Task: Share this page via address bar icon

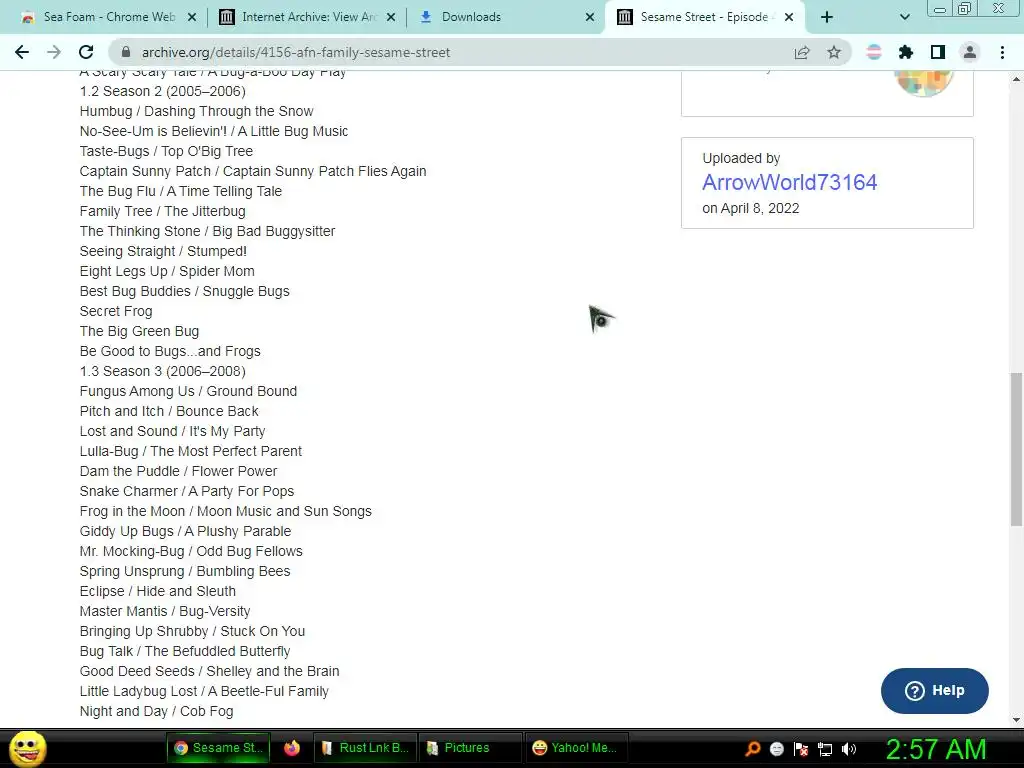Action: click(x=802, y=52)
